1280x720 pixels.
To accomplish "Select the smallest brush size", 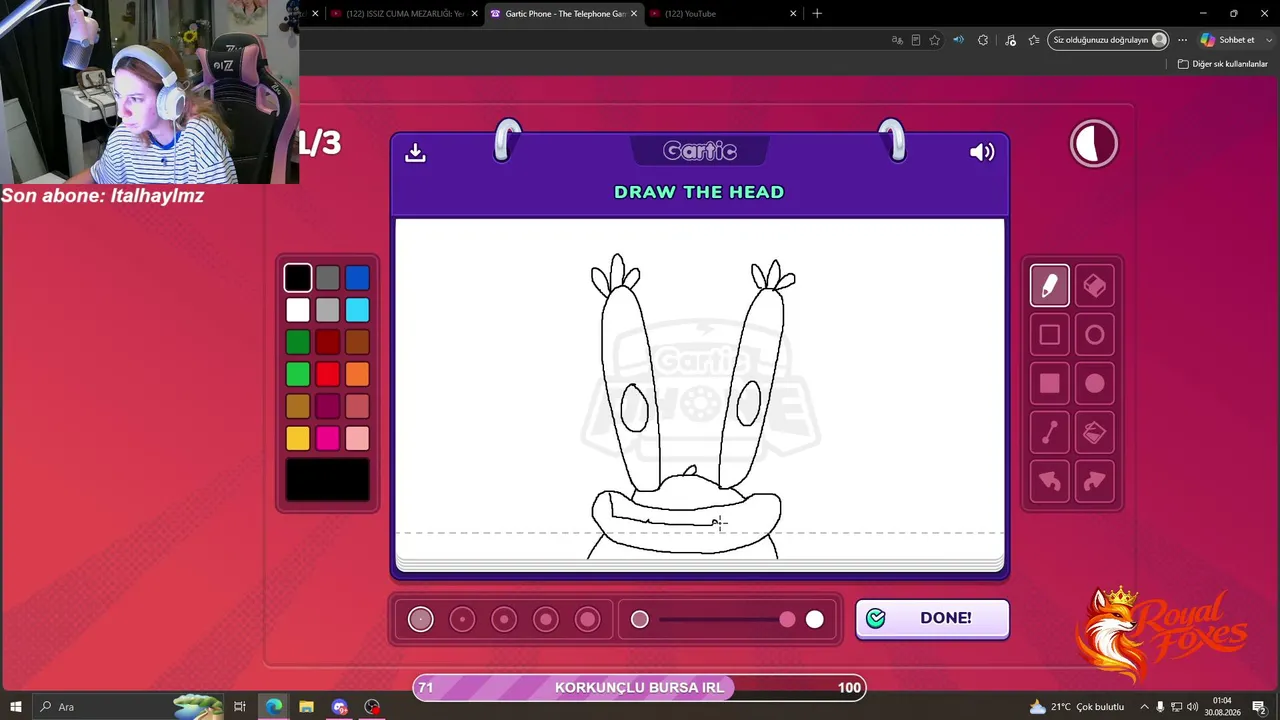I will [x=421, y=620].
